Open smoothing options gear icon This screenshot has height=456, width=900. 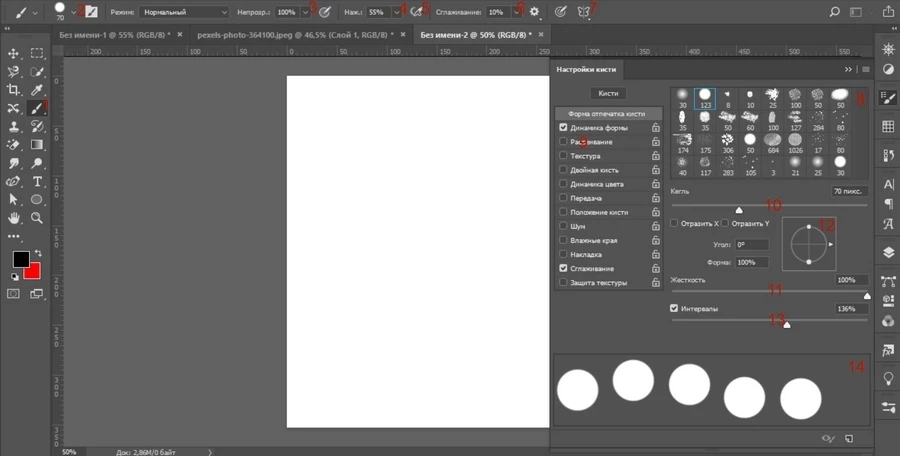pos(535,12)
